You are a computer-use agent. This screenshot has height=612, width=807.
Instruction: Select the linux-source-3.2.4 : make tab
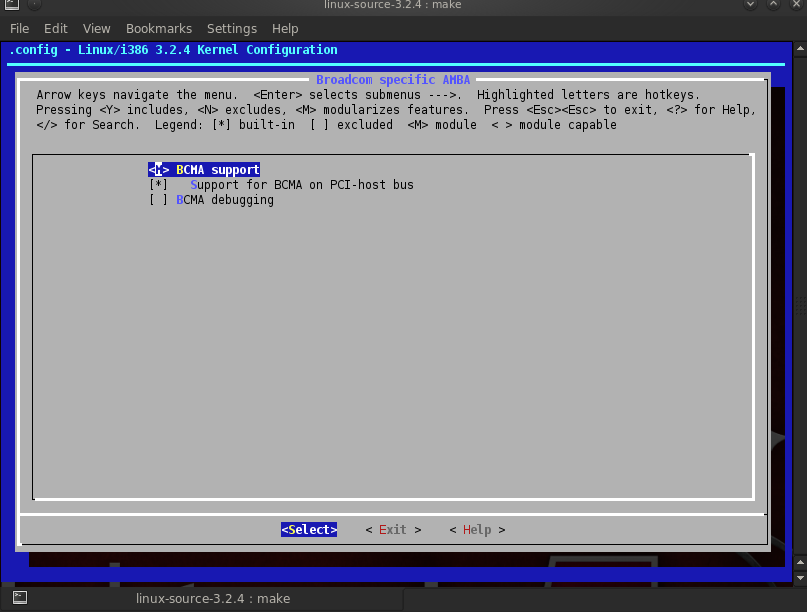pos(202,599)
